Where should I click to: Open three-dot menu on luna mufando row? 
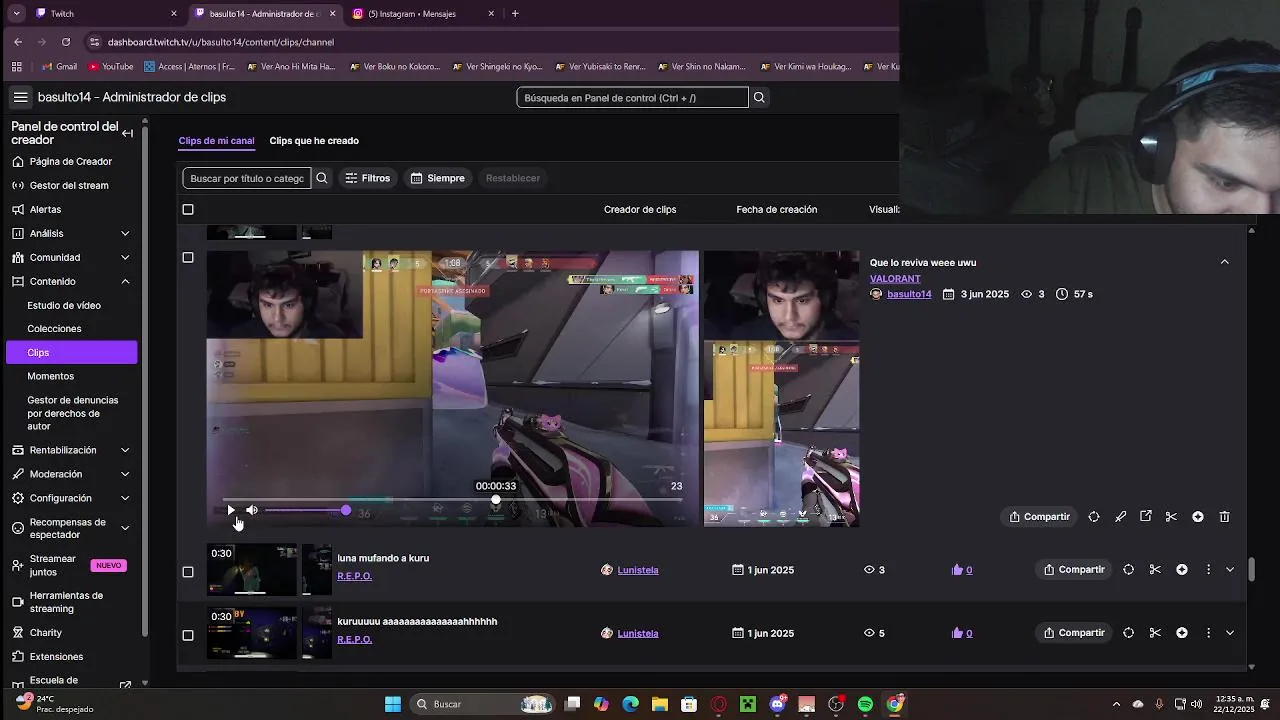pos(1208,570)
